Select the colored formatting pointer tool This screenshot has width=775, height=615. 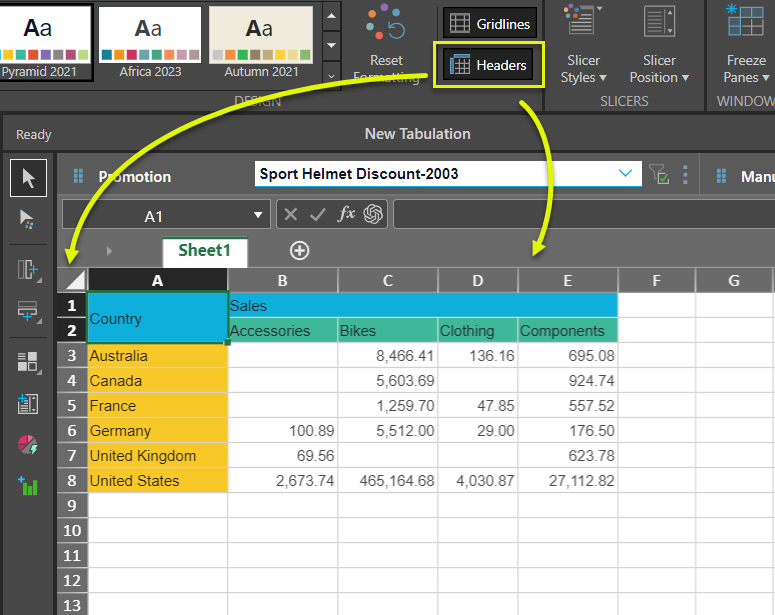[x=28, y=220]
